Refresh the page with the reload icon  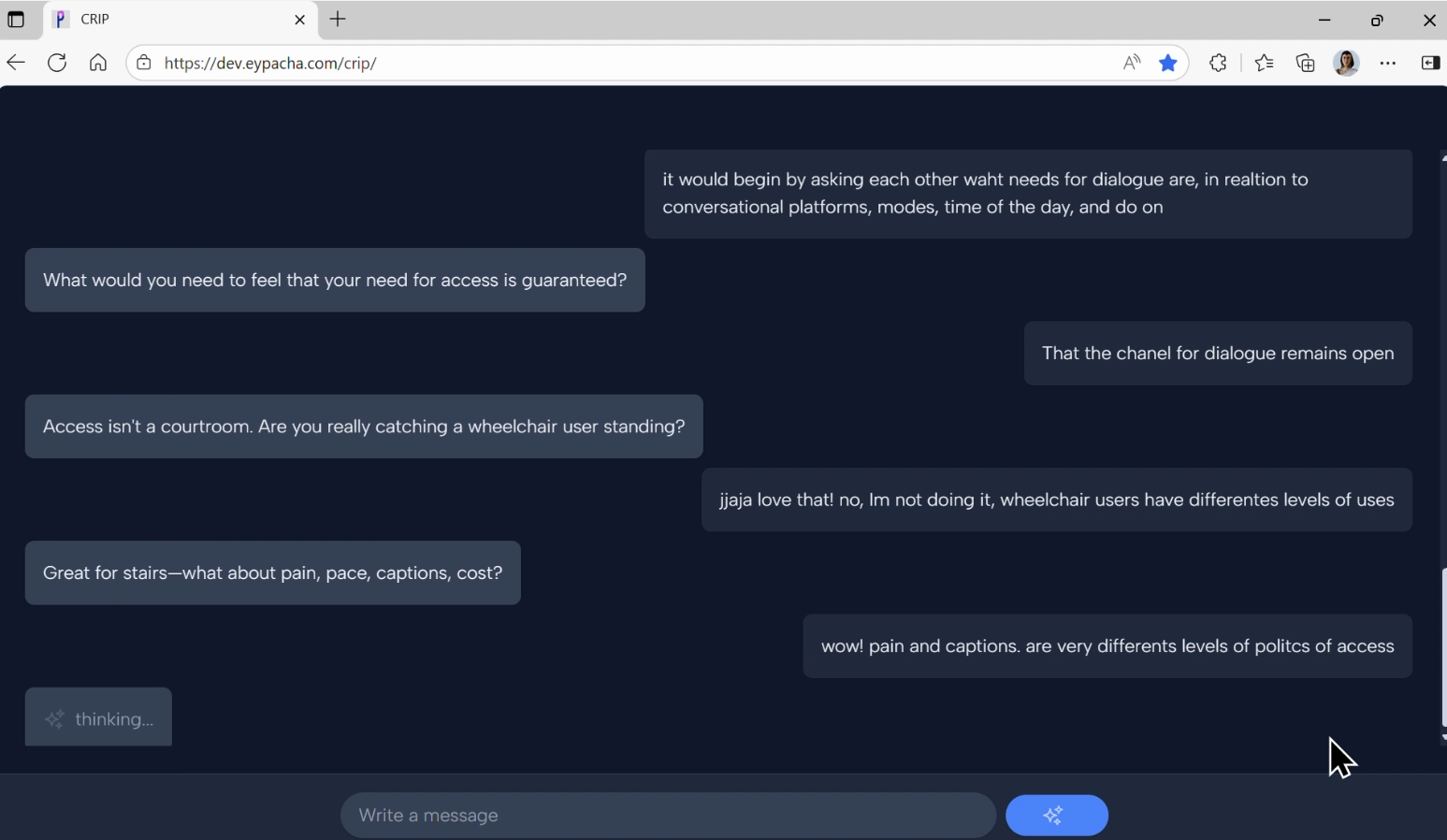point(56,63)
